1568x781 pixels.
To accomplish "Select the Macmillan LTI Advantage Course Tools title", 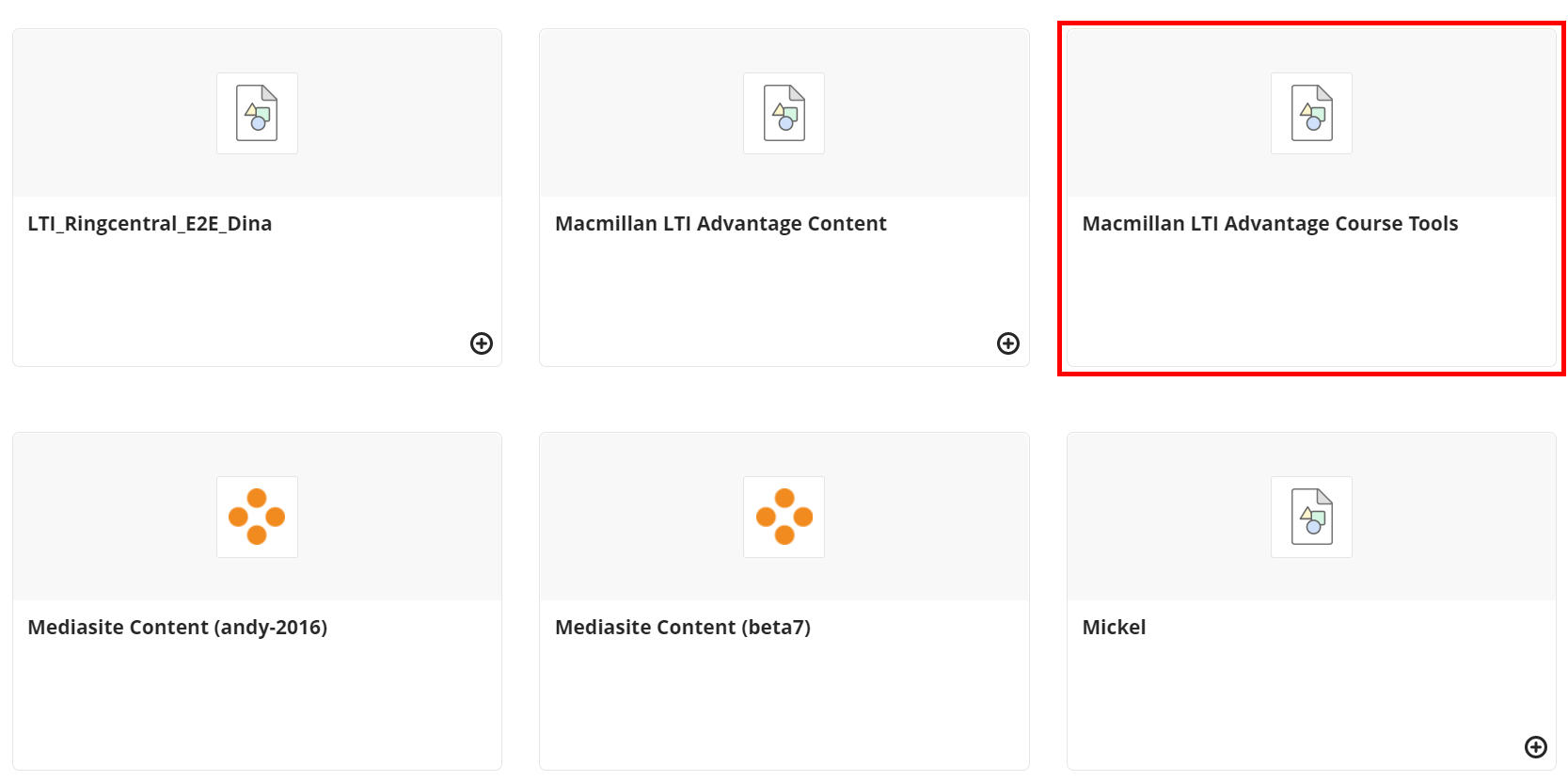I will pyautogui.click(x=1270, y=224).
